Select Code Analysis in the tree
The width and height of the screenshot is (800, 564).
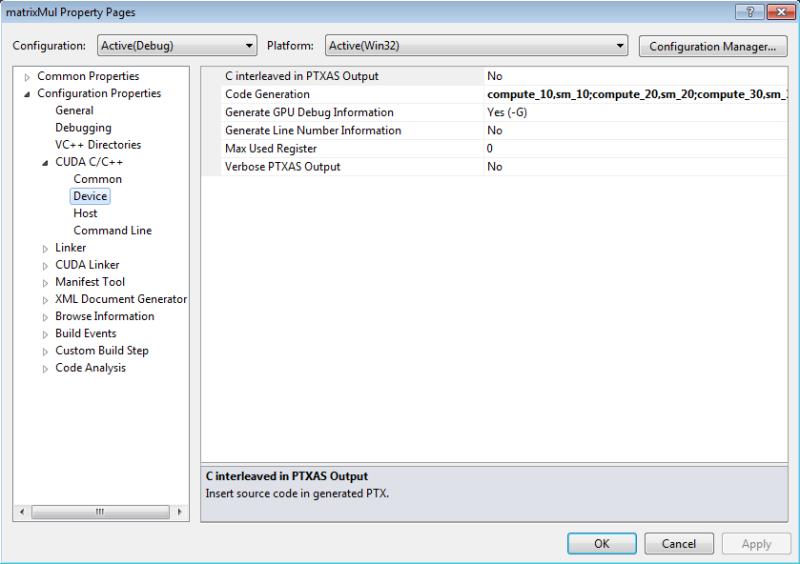coord(90,368)
